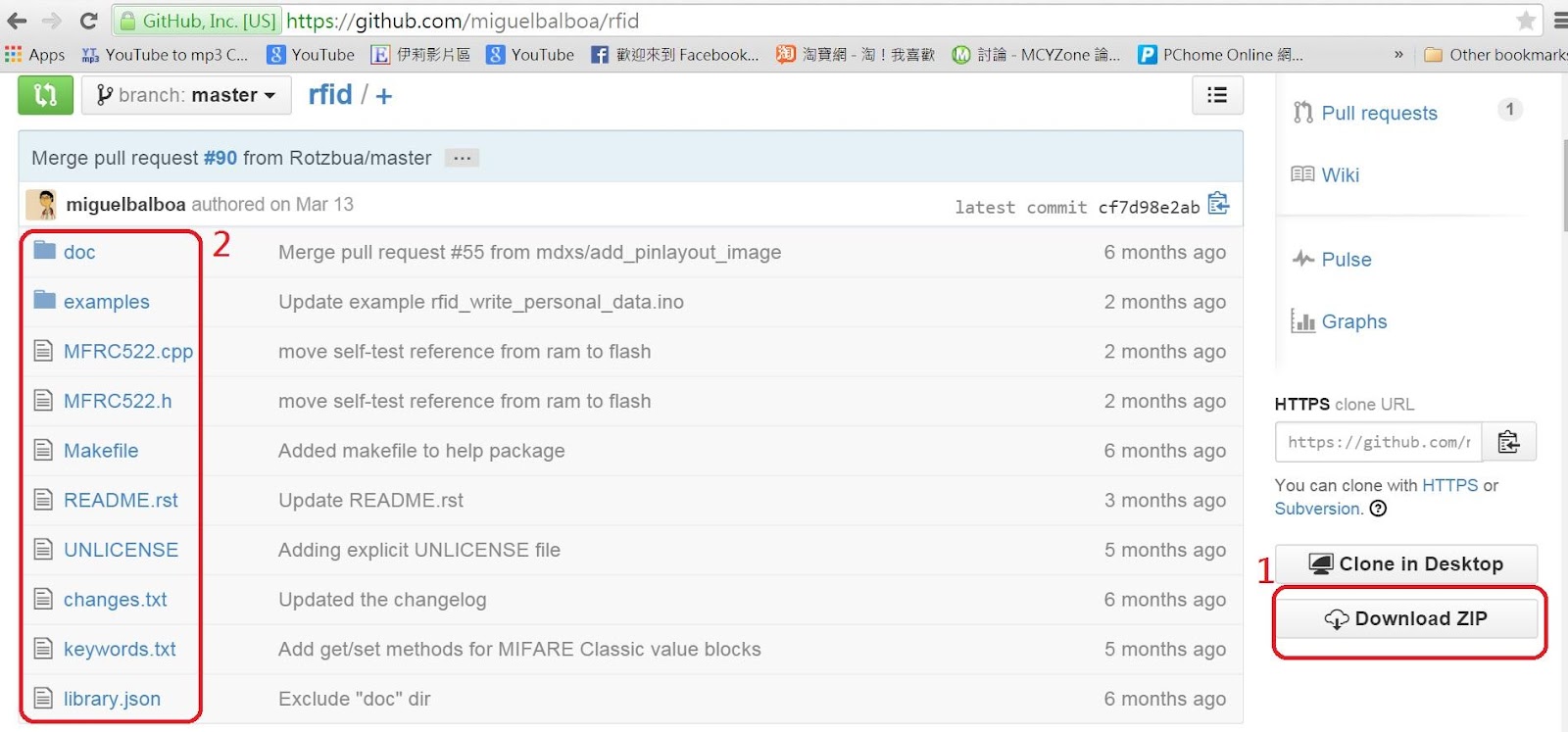Click the file icon beside keywords.txt

[43, 648]
